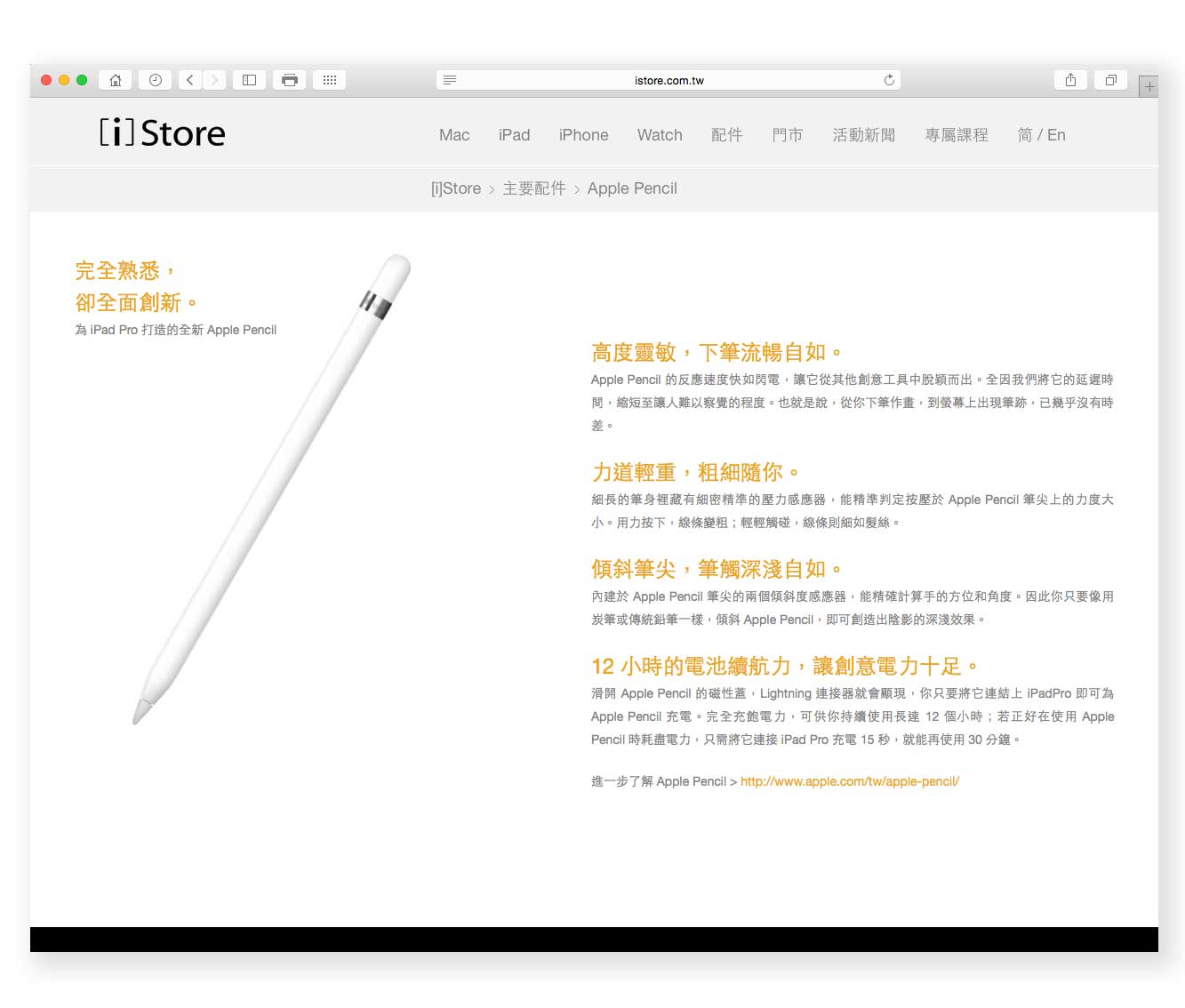Open the iPhone menu
1185x1008 pixels.
click(583, 135)
